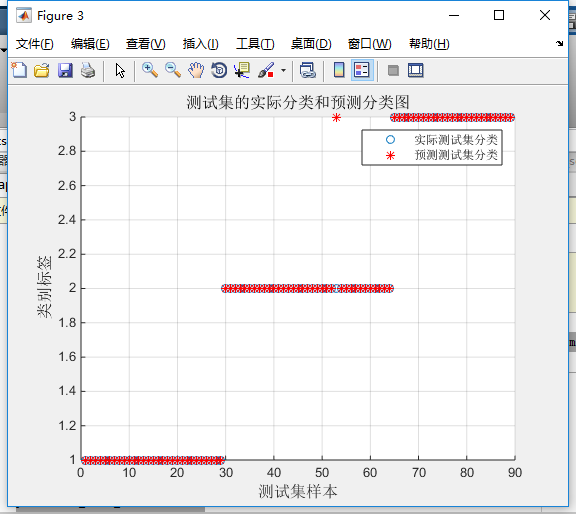Select the y-axis label 类别标签
The width and height of the screenshot is (576, 514).
(44, 287)
